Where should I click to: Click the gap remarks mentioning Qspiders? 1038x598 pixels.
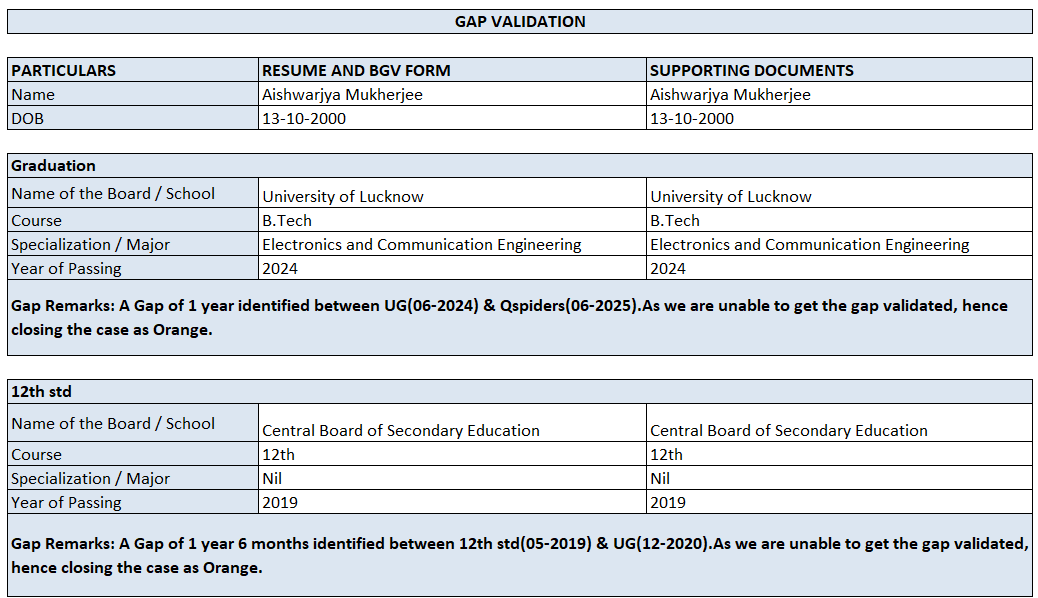(x=510, y=317)
